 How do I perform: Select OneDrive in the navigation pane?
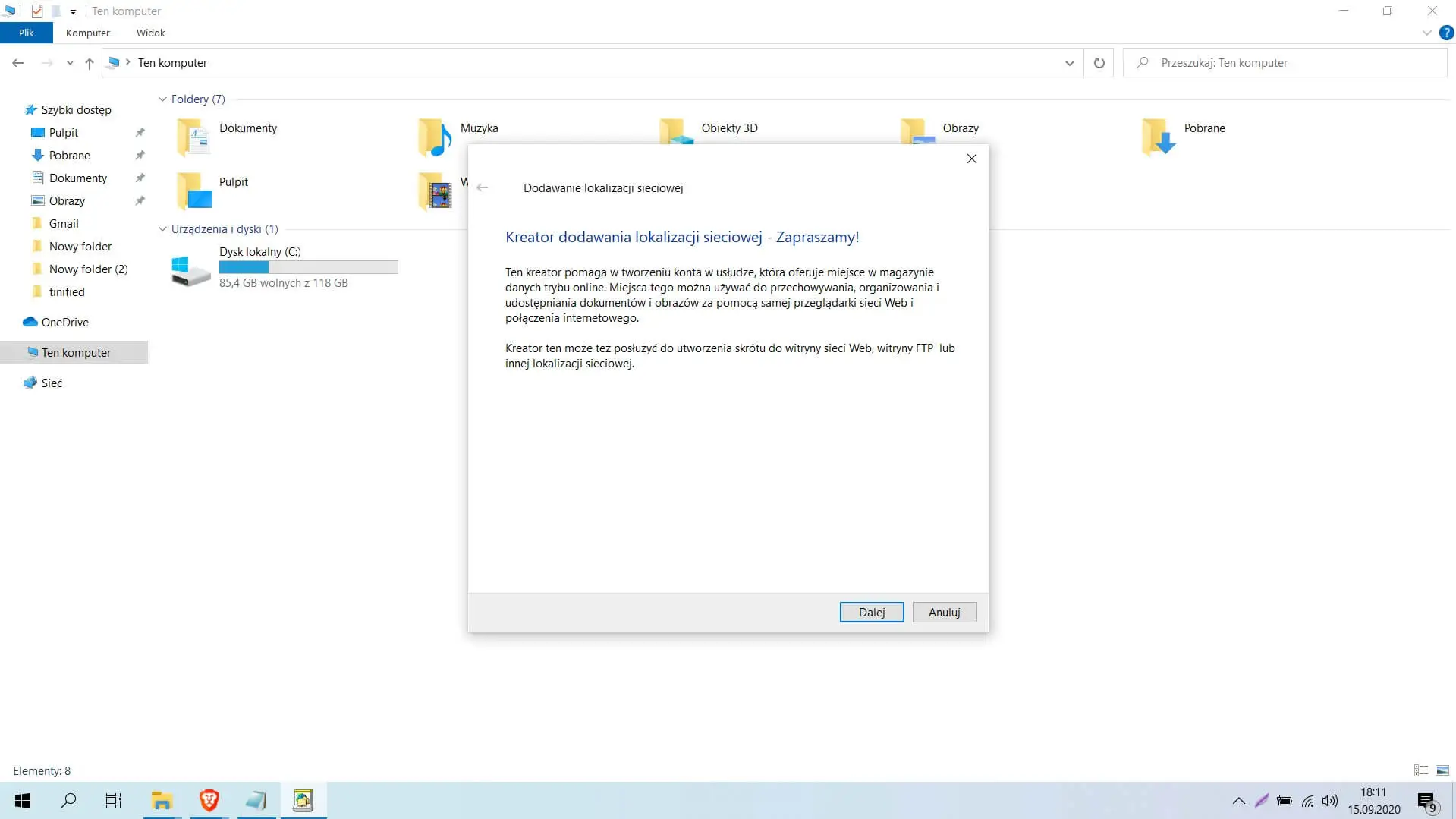point(64,322)
